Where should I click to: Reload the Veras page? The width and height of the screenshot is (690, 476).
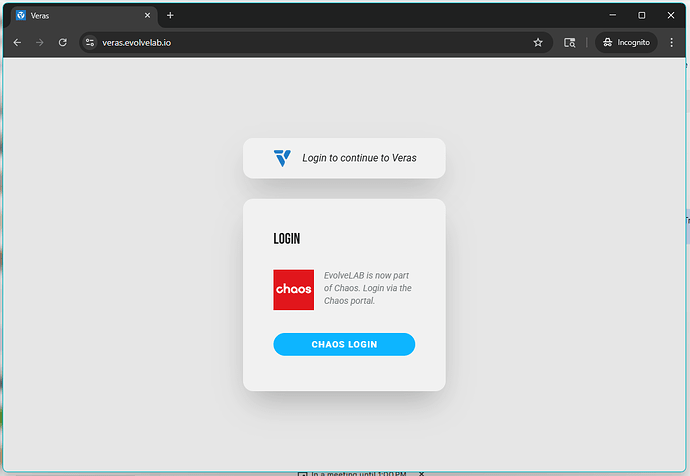62,42
